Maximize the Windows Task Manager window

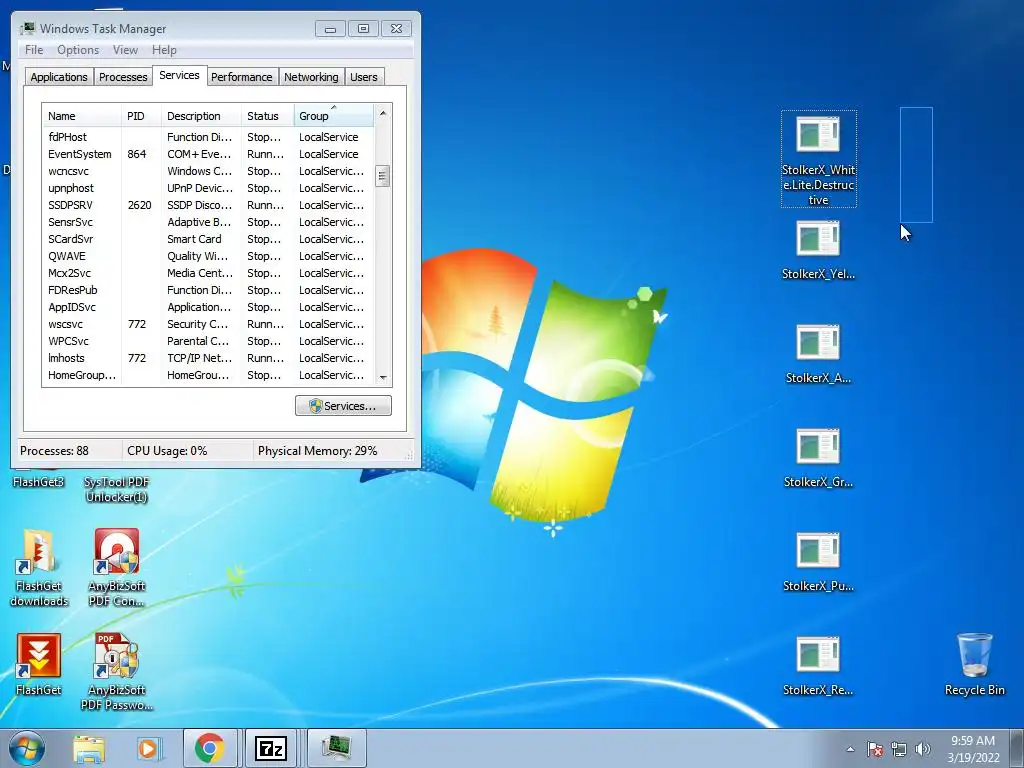pos(363,28)
